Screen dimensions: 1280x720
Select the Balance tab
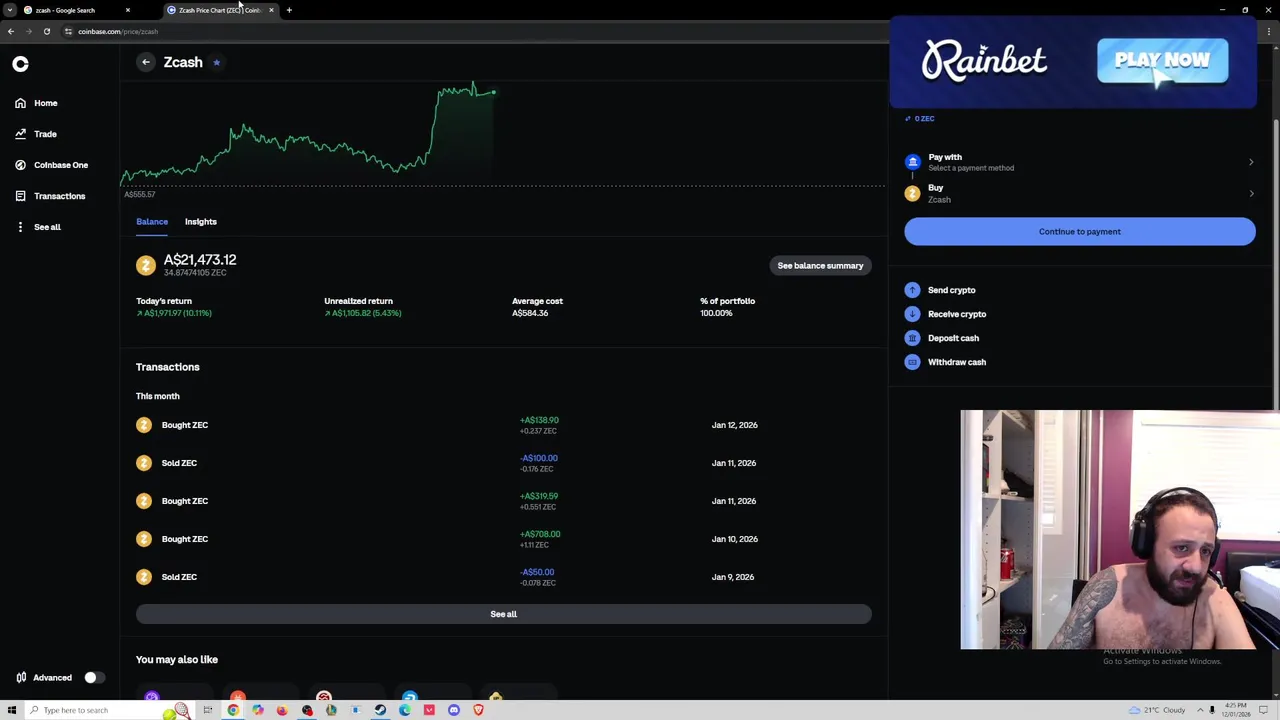coord(152,222)
